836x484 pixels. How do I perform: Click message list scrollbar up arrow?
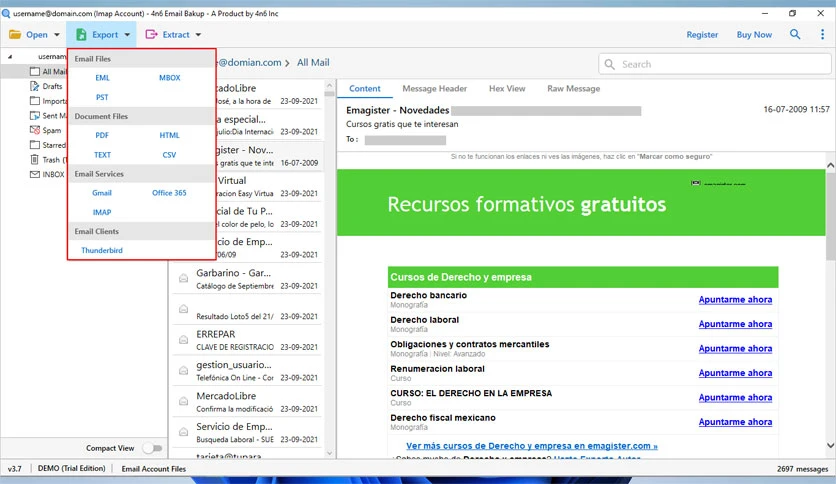point(329,85)
